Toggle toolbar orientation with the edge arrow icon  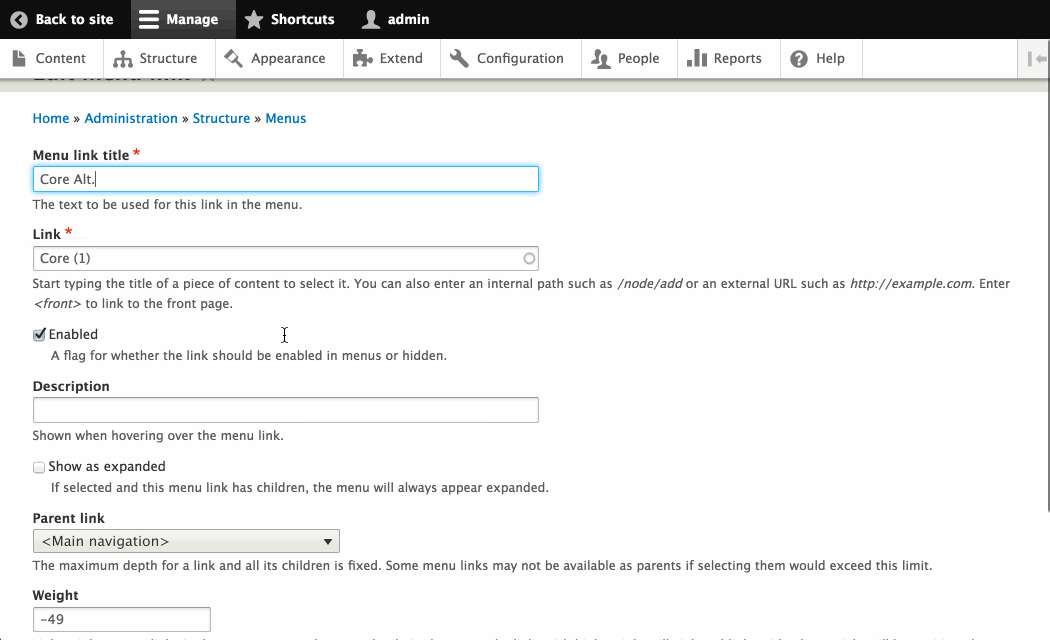(x=1037, y=59)
